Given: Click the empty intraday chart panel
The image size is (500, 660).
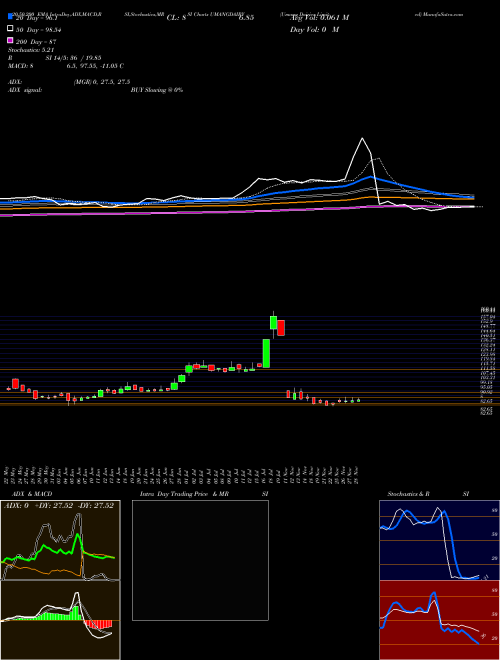Looking at the screenshot, I should pos(200,560).
